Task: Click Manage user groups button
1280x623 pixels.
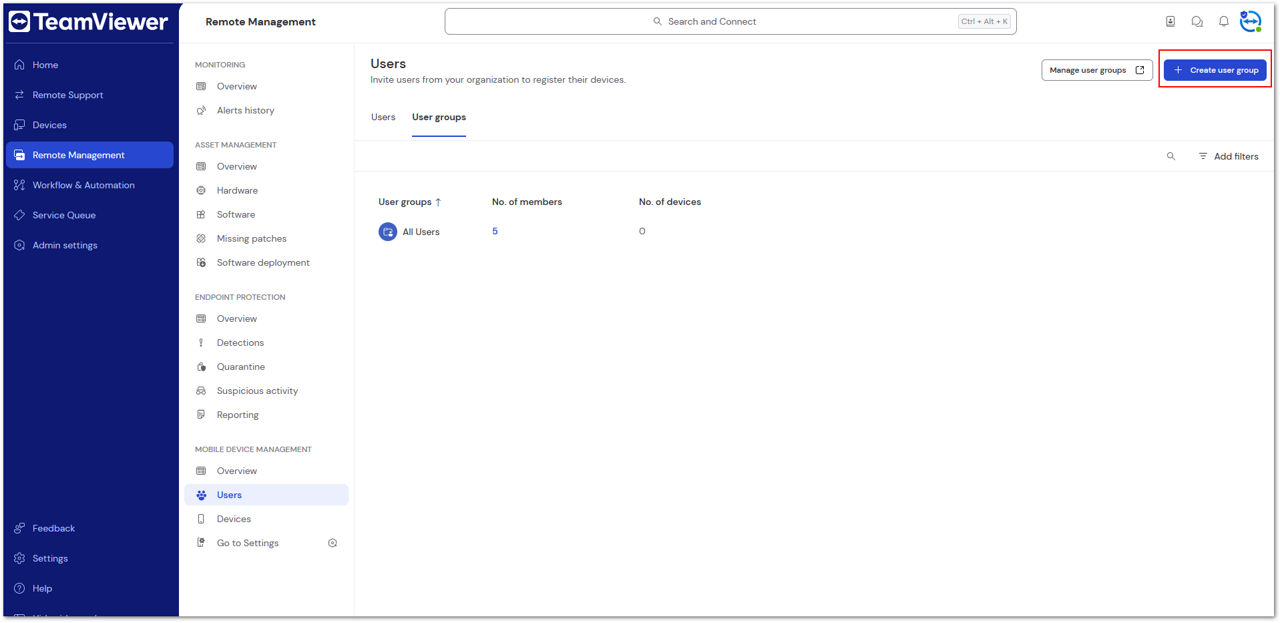Action: [x=1097, y=70]
